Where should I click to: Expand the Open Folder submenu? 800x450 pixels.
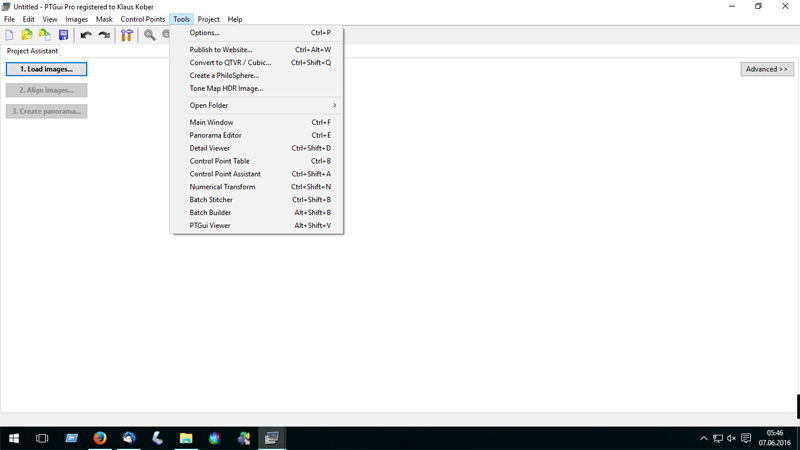coord(262,105)
